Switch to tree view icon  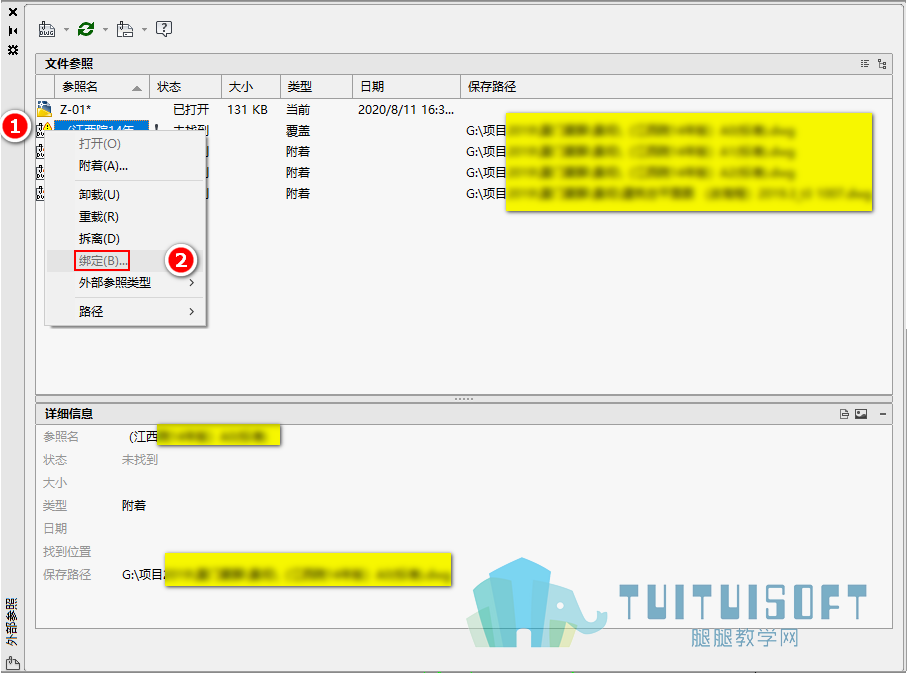pos(882,64)
